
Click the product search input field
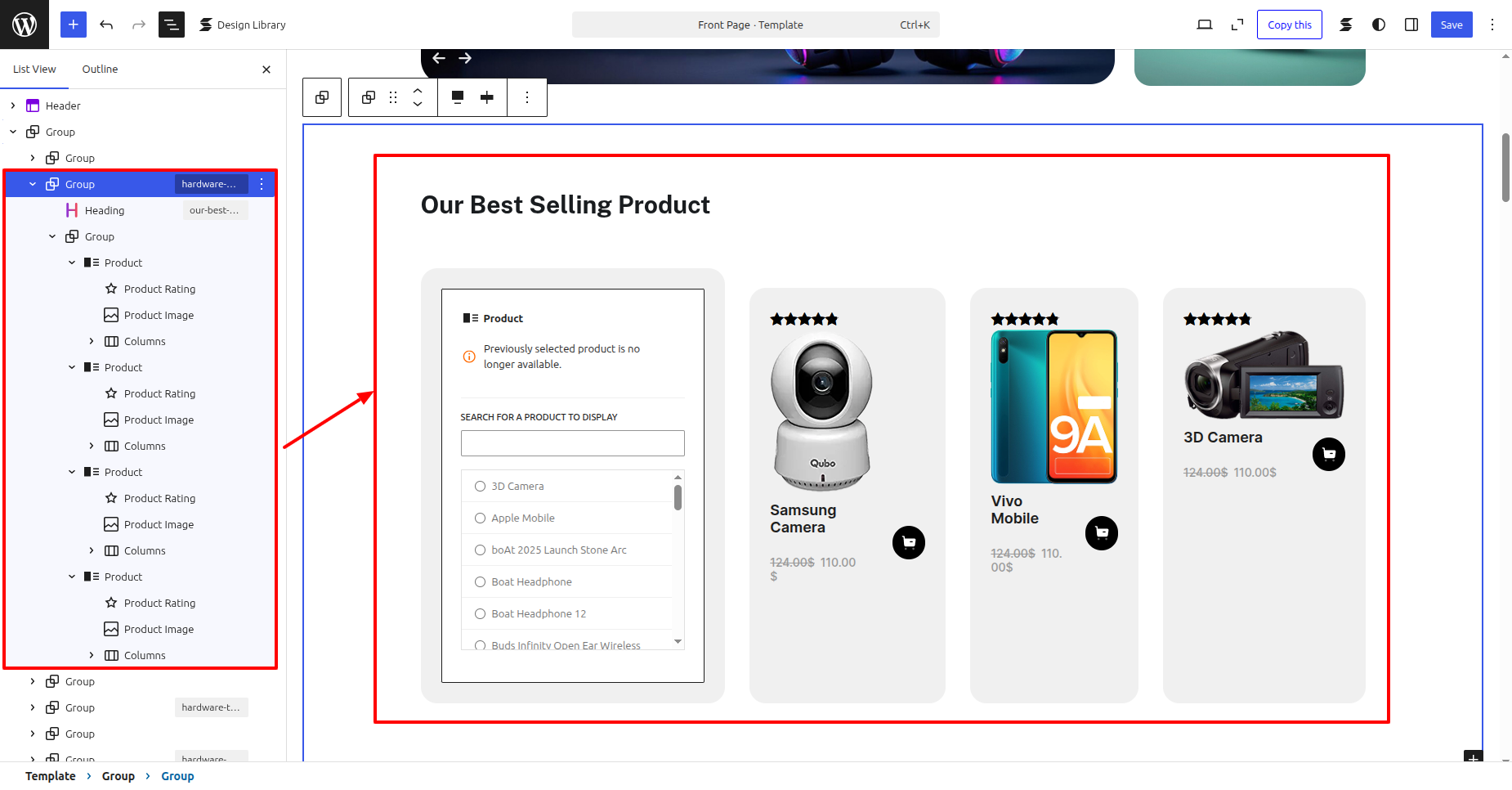(572, 443)
